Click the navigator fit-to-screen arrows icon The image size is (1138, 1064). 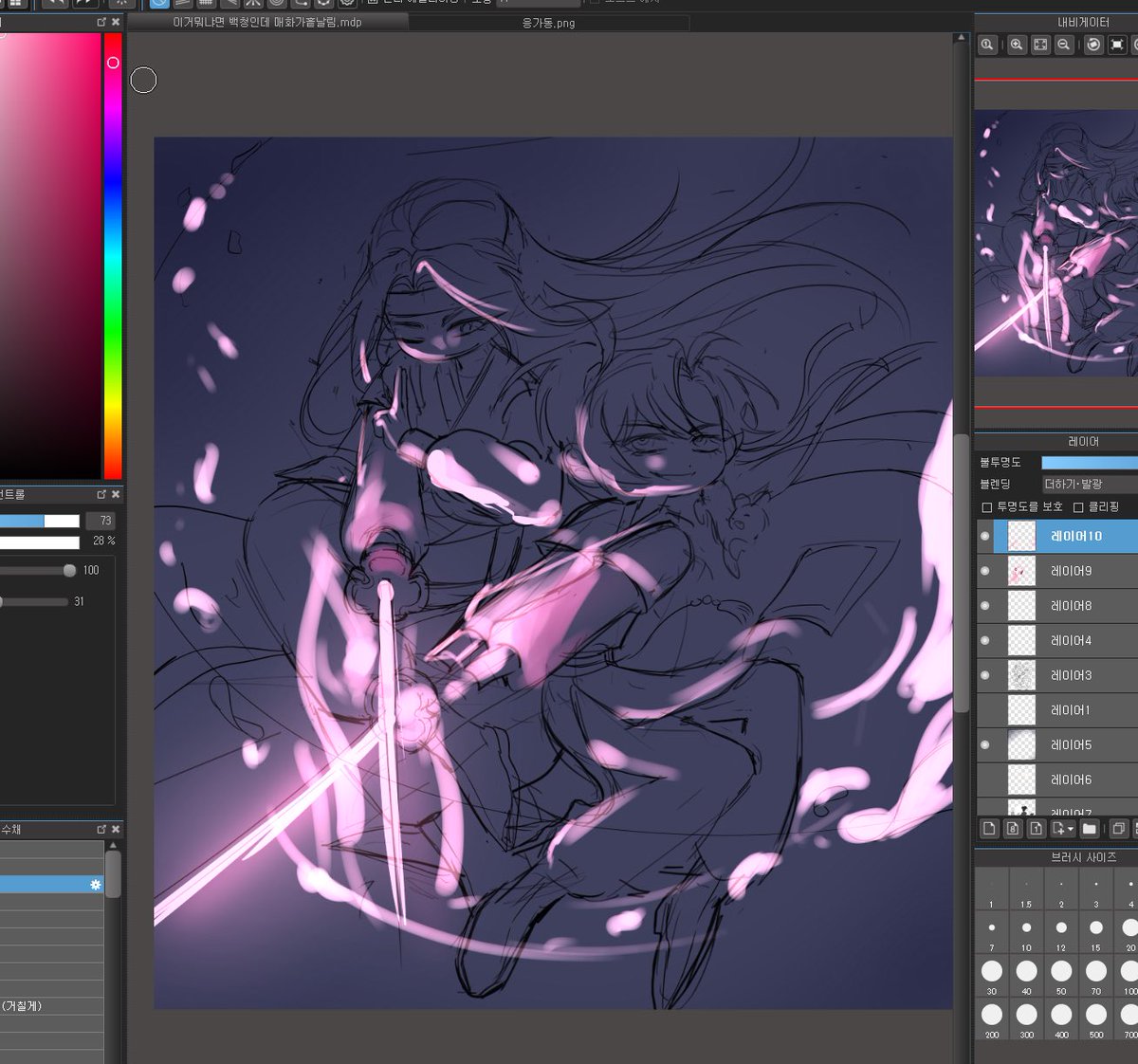1040,45
